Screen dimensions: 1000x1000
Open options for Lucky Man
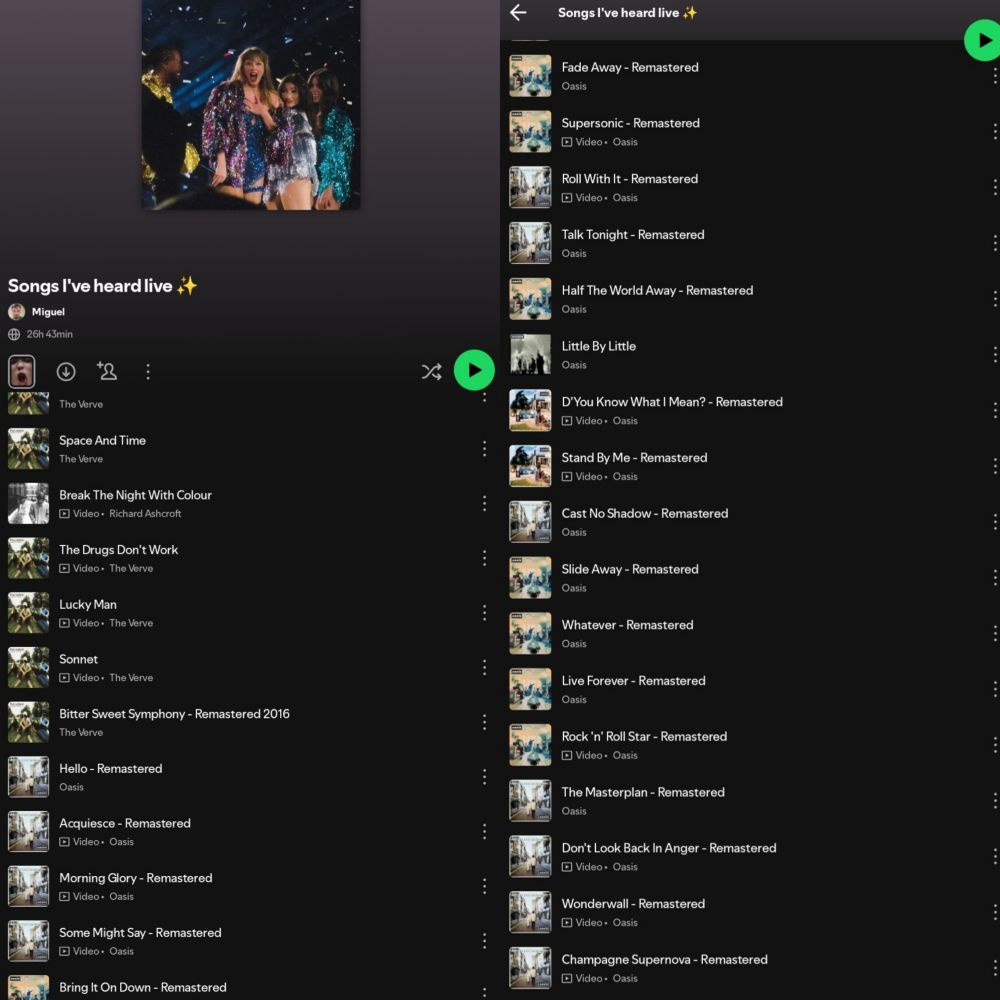coord(484,613)
